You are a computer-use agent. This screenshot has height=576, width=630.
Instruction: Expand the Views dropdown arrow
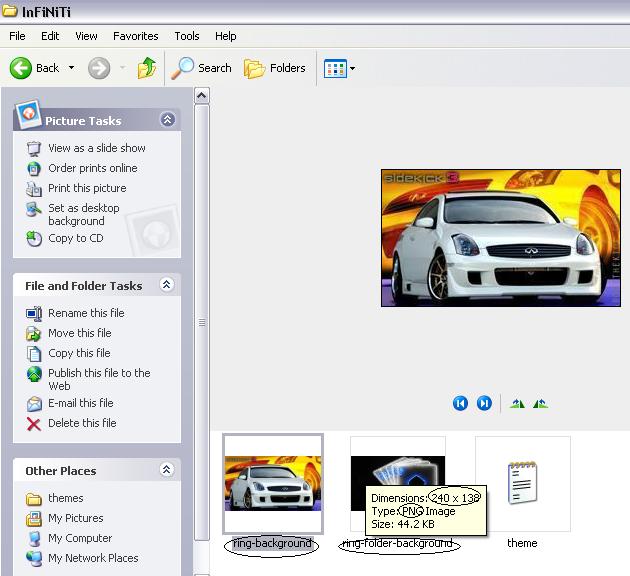pyautogui.click(x=352, y=68)
